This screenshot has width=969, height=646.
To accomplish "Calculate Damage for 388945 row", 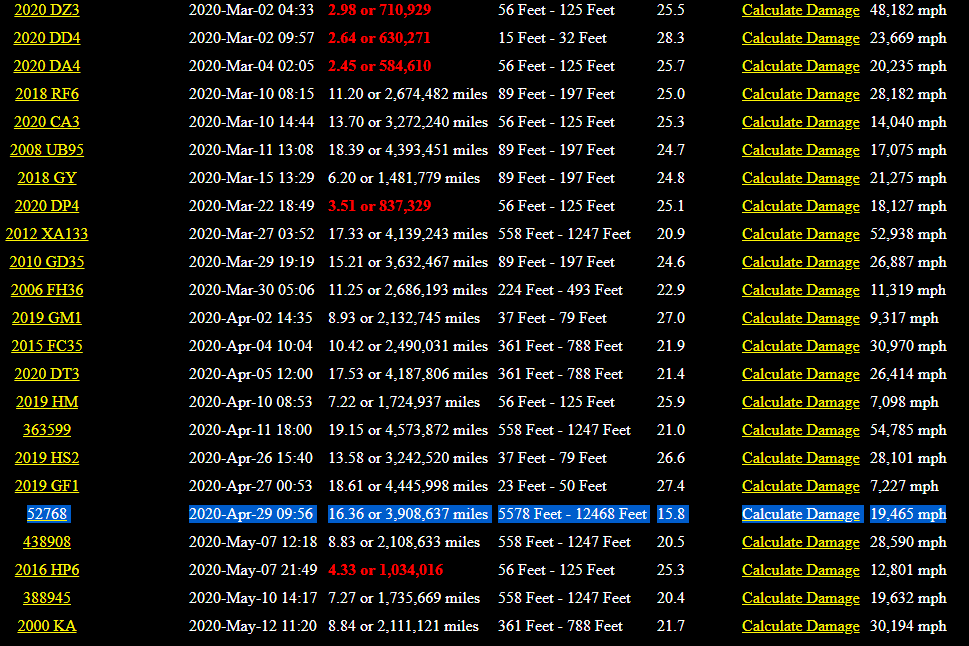I will [800, 598].
